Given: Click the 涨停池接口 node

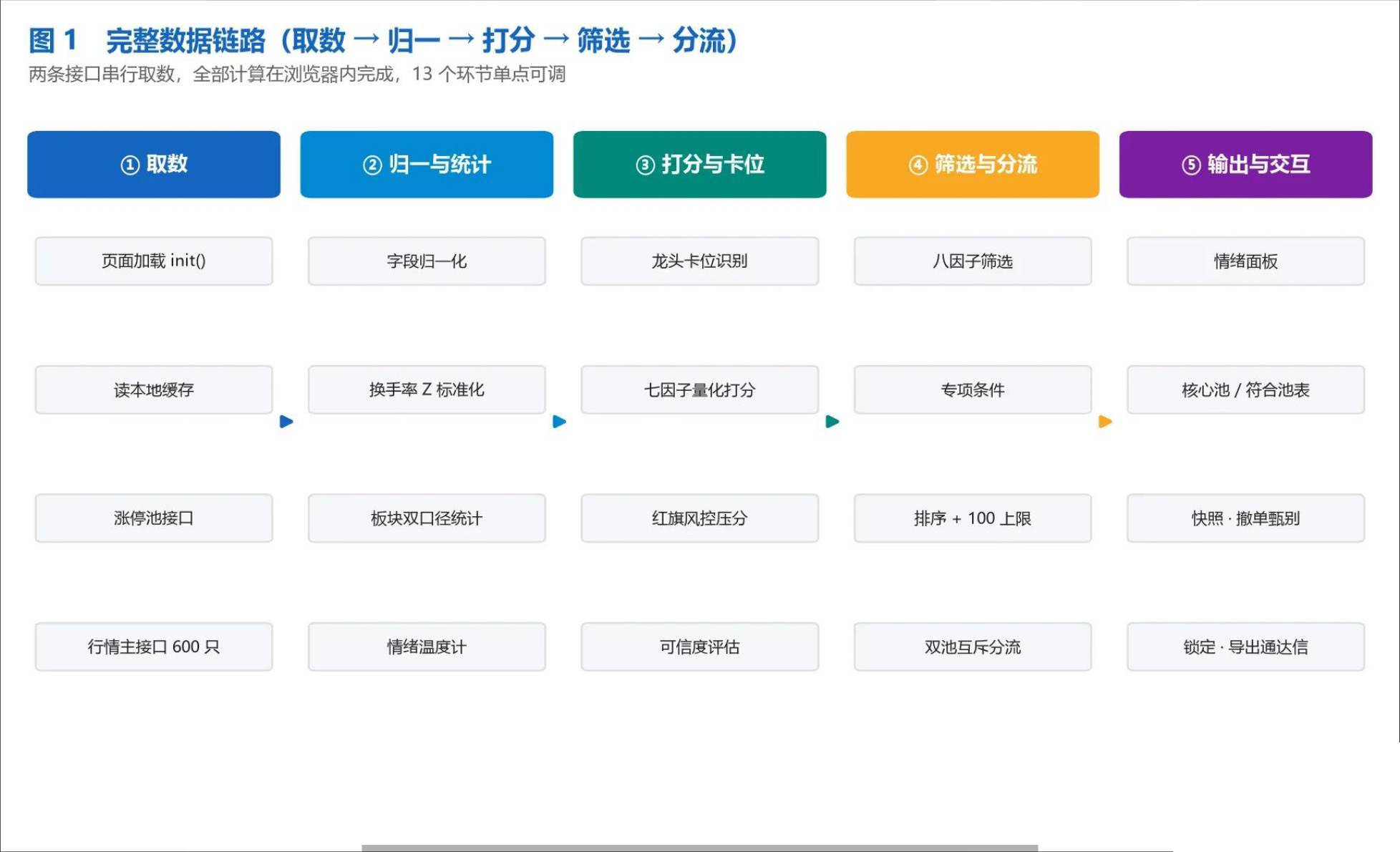Looking at the screenshot, I should (154, 518).
